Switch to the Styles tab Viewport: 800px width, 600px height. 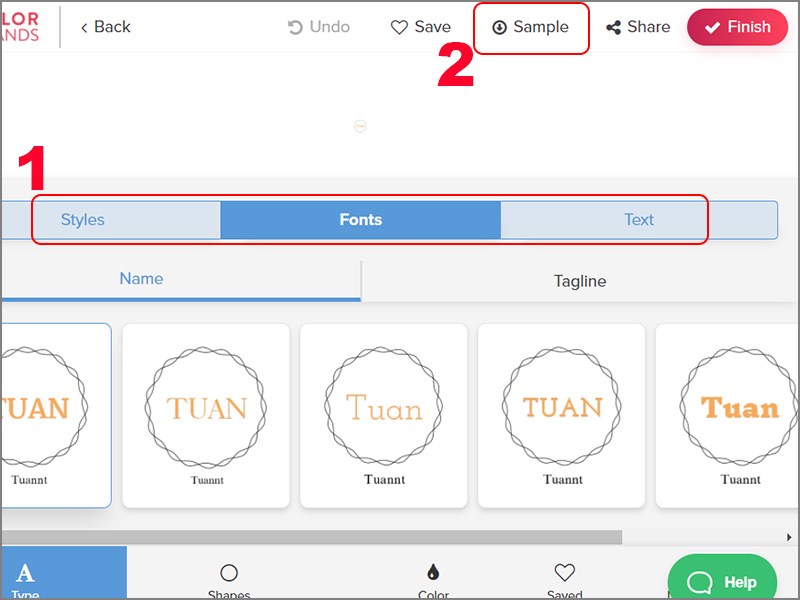click(x=83, y=219)
